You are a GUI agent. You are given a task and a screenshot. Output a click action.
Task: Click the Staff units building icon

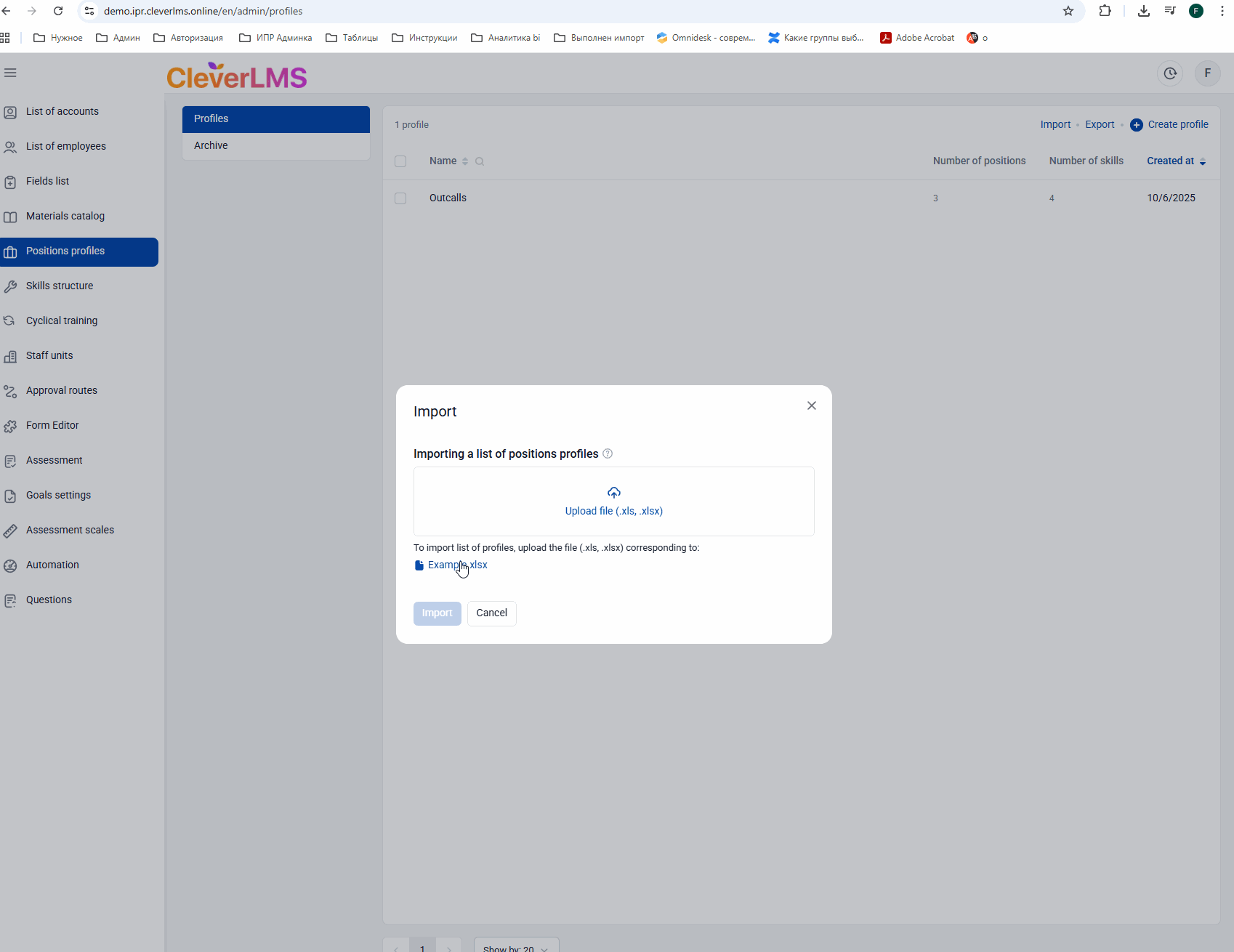[x=10, y=357]
